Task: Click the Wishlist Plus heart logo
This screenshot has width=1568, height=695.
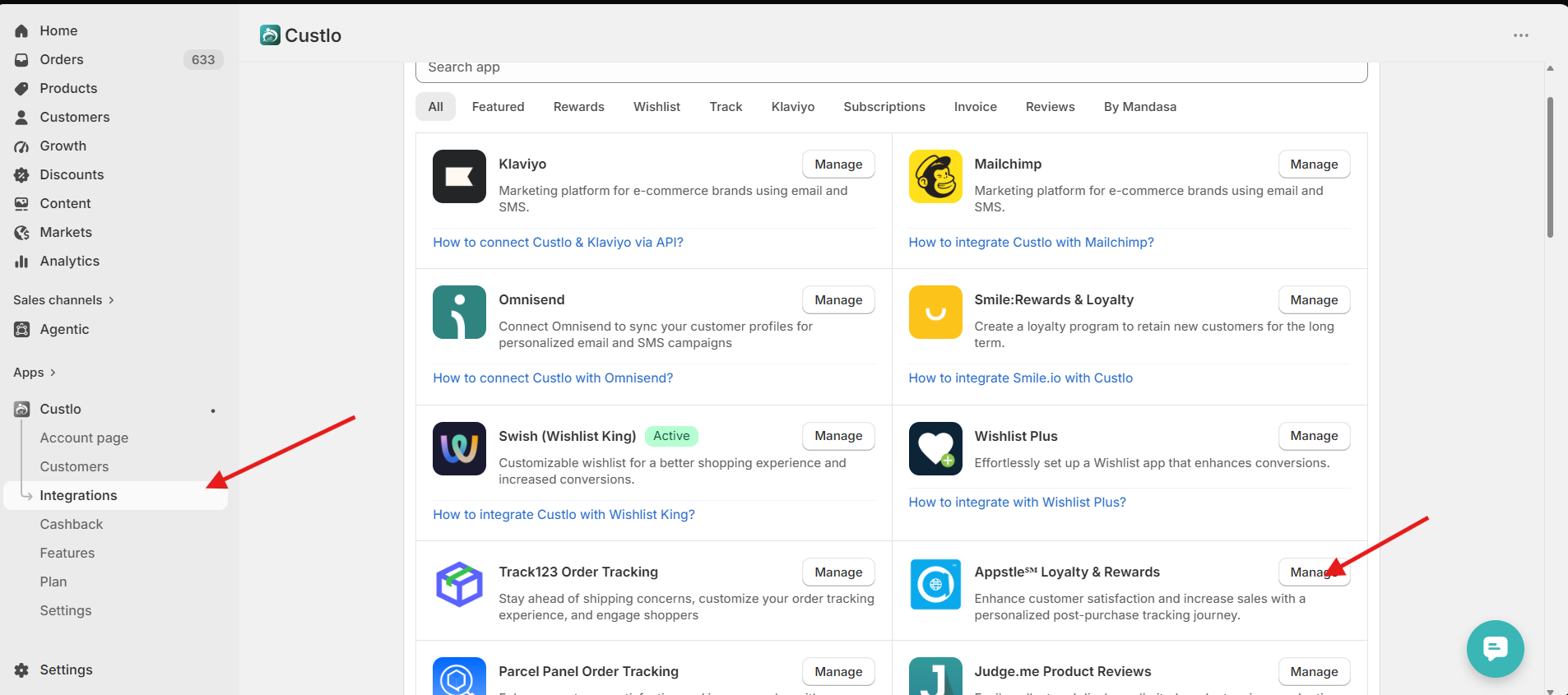Action: point(935,448)
